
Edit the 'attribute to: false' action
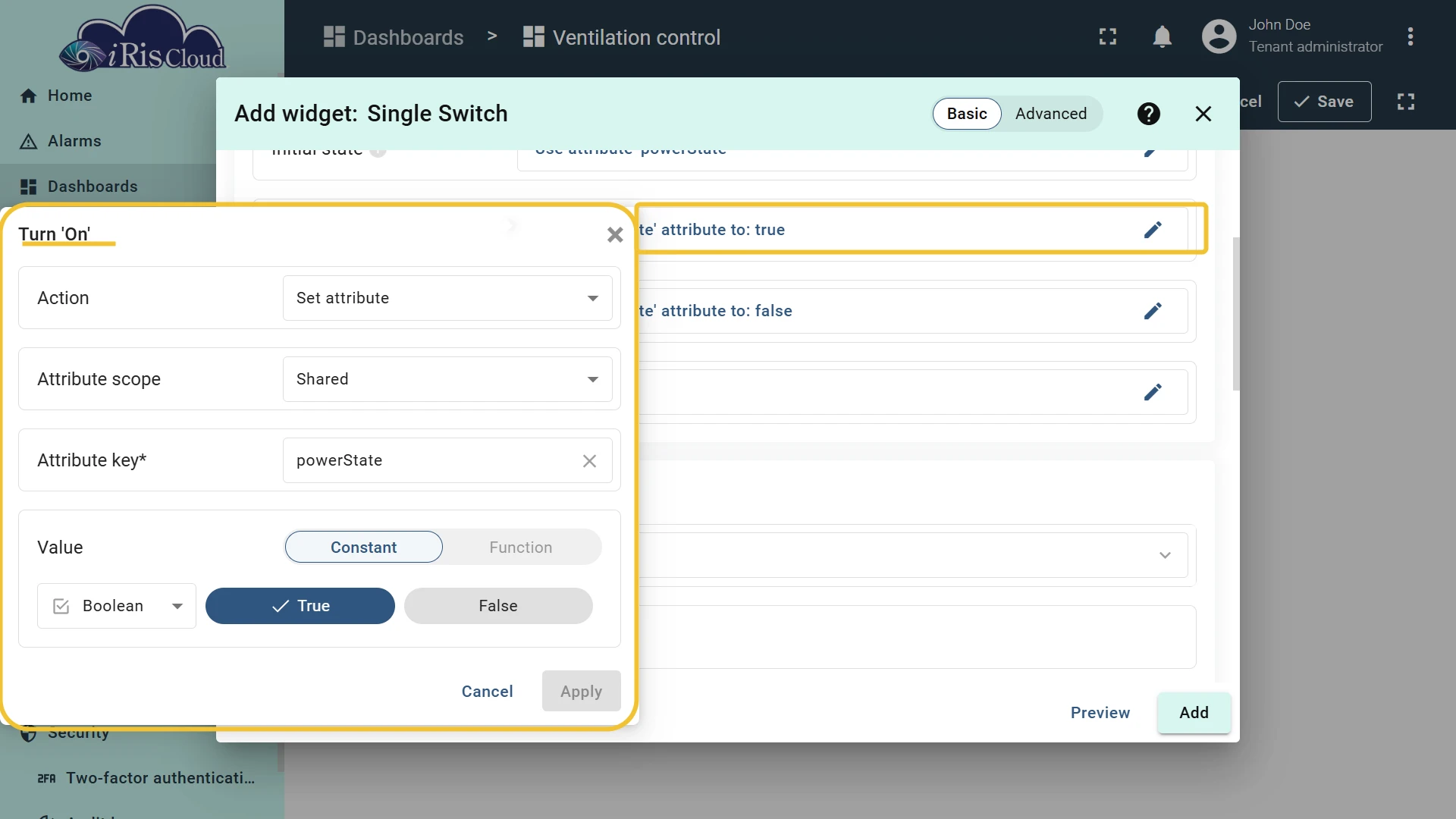1153,311
